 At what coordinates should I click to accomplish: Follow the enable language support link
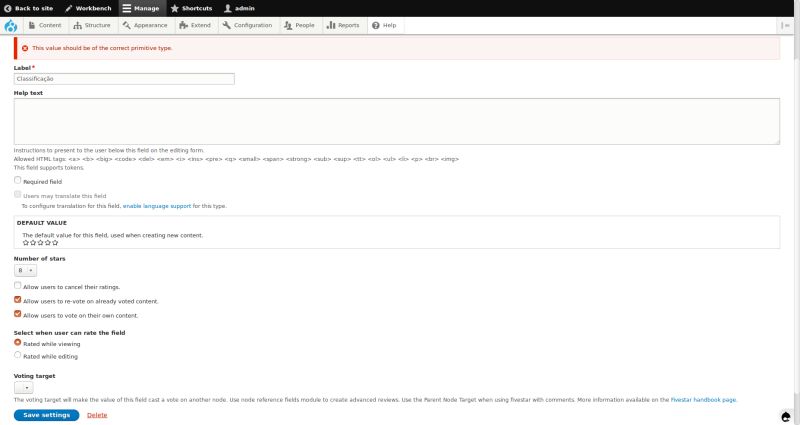[x=157, y=206]
